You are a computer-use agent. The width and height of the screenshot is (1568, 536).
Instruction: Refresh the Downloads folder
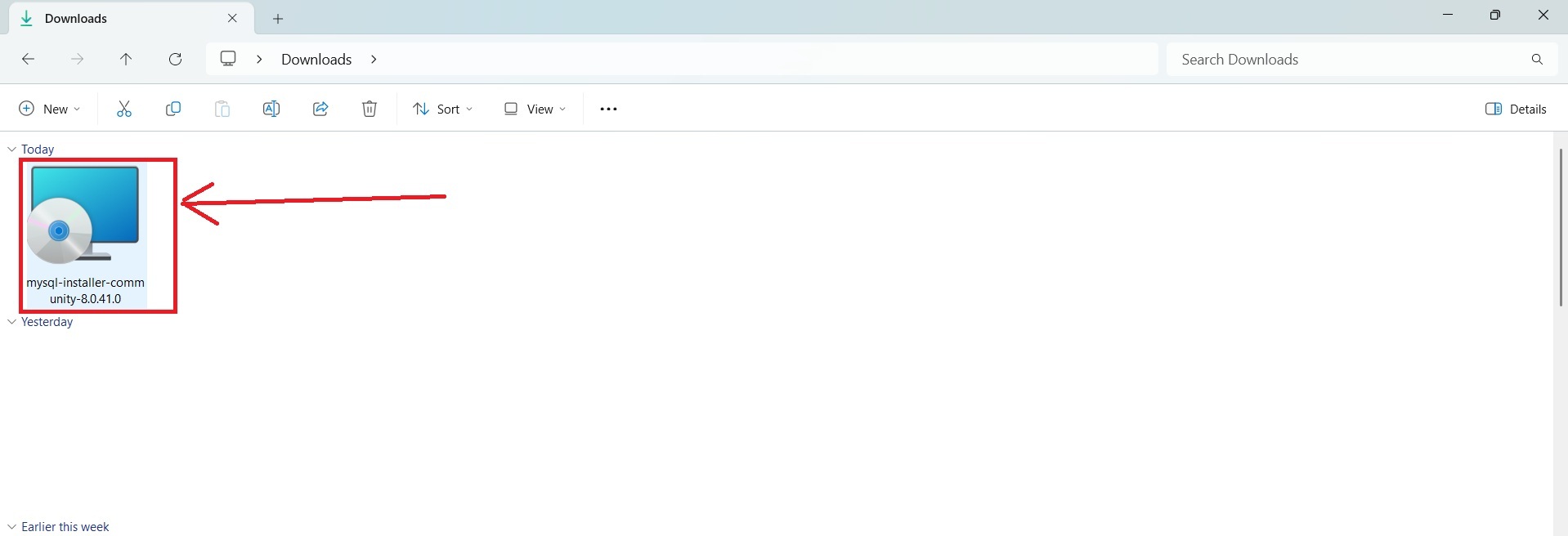point(175,59)
